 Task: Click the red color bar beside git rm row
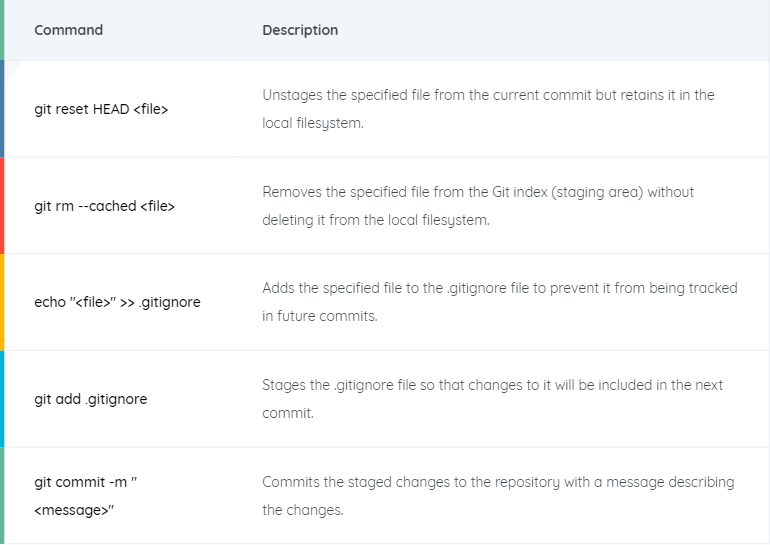[2, 206]
